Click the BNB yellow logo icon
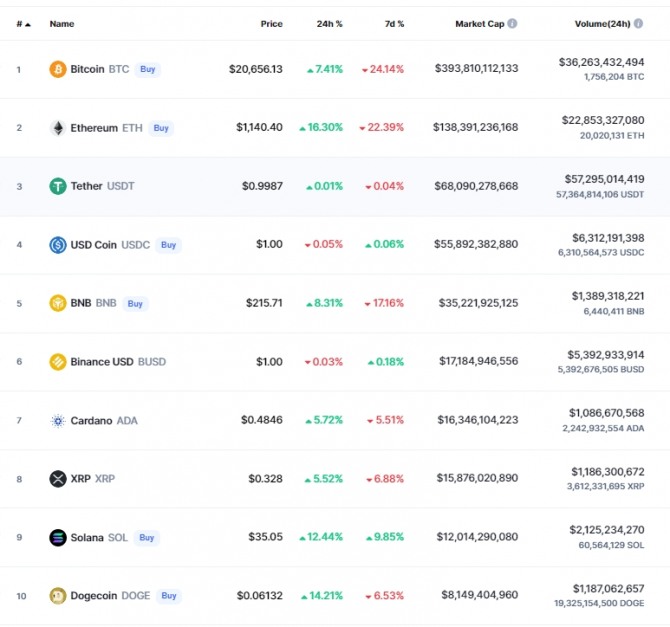Screen dimensions: 670x627 (x=58, y=303)
